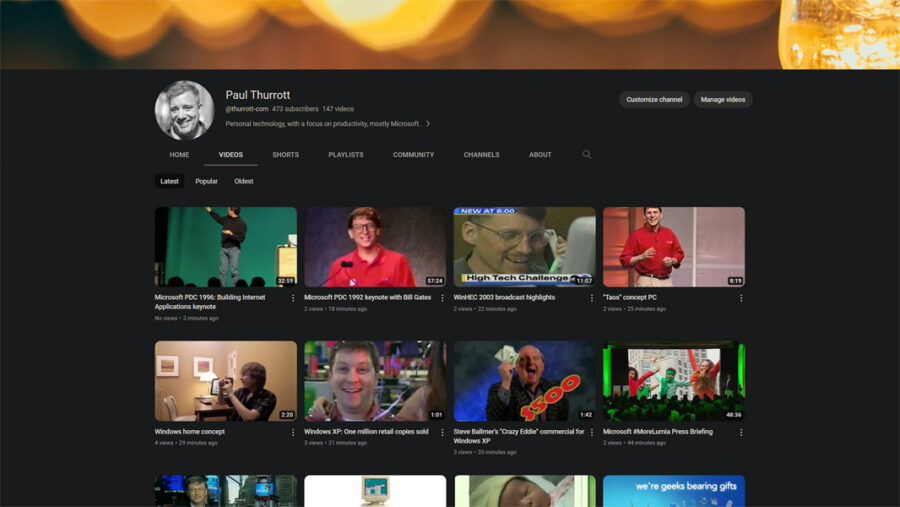Image resolution: width=900 pixels, height=507 pixels.
Task: Click the Manage videos button
Action: click(x=723, y=99)
